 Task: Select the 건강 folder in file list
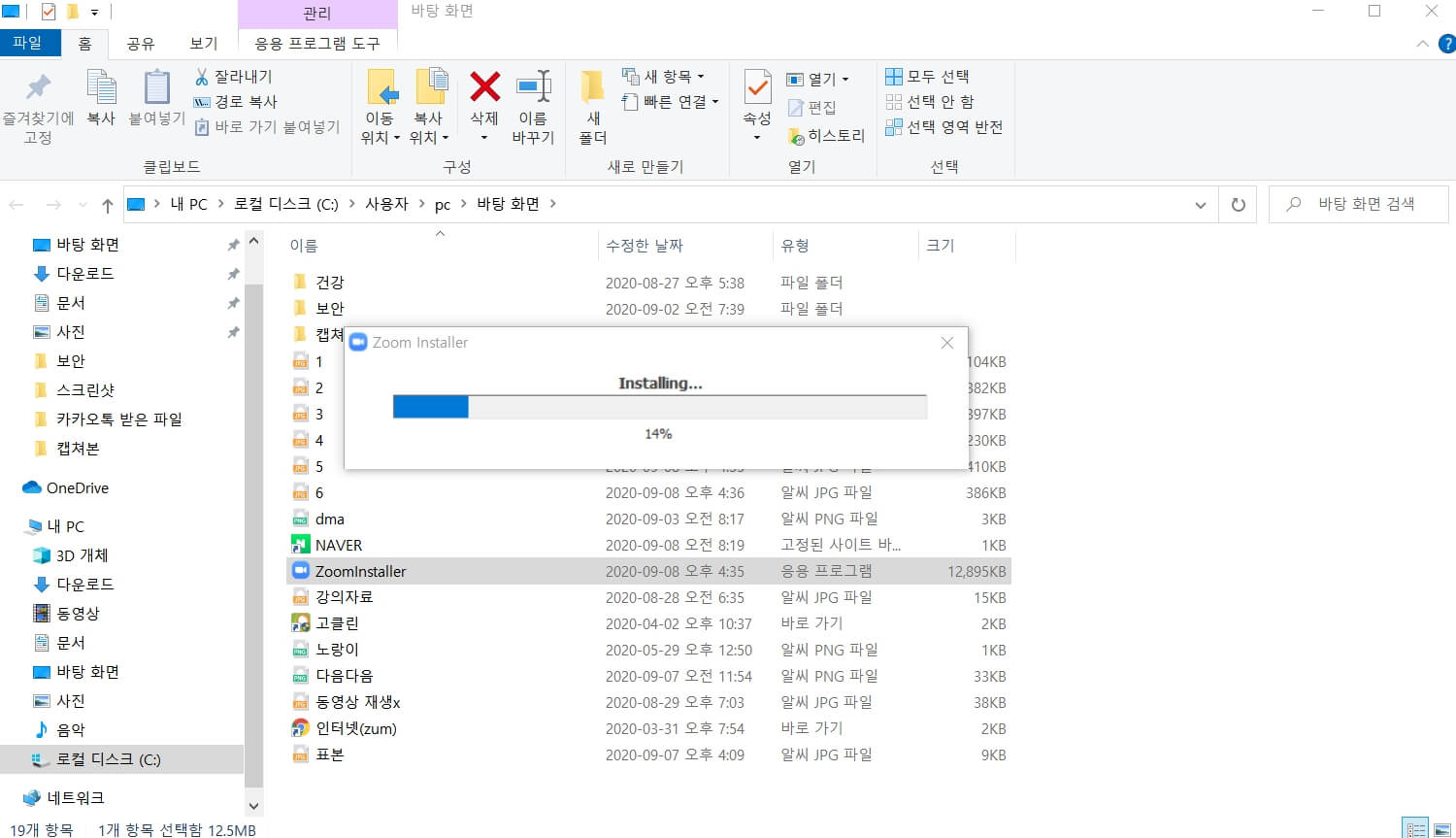329,283
